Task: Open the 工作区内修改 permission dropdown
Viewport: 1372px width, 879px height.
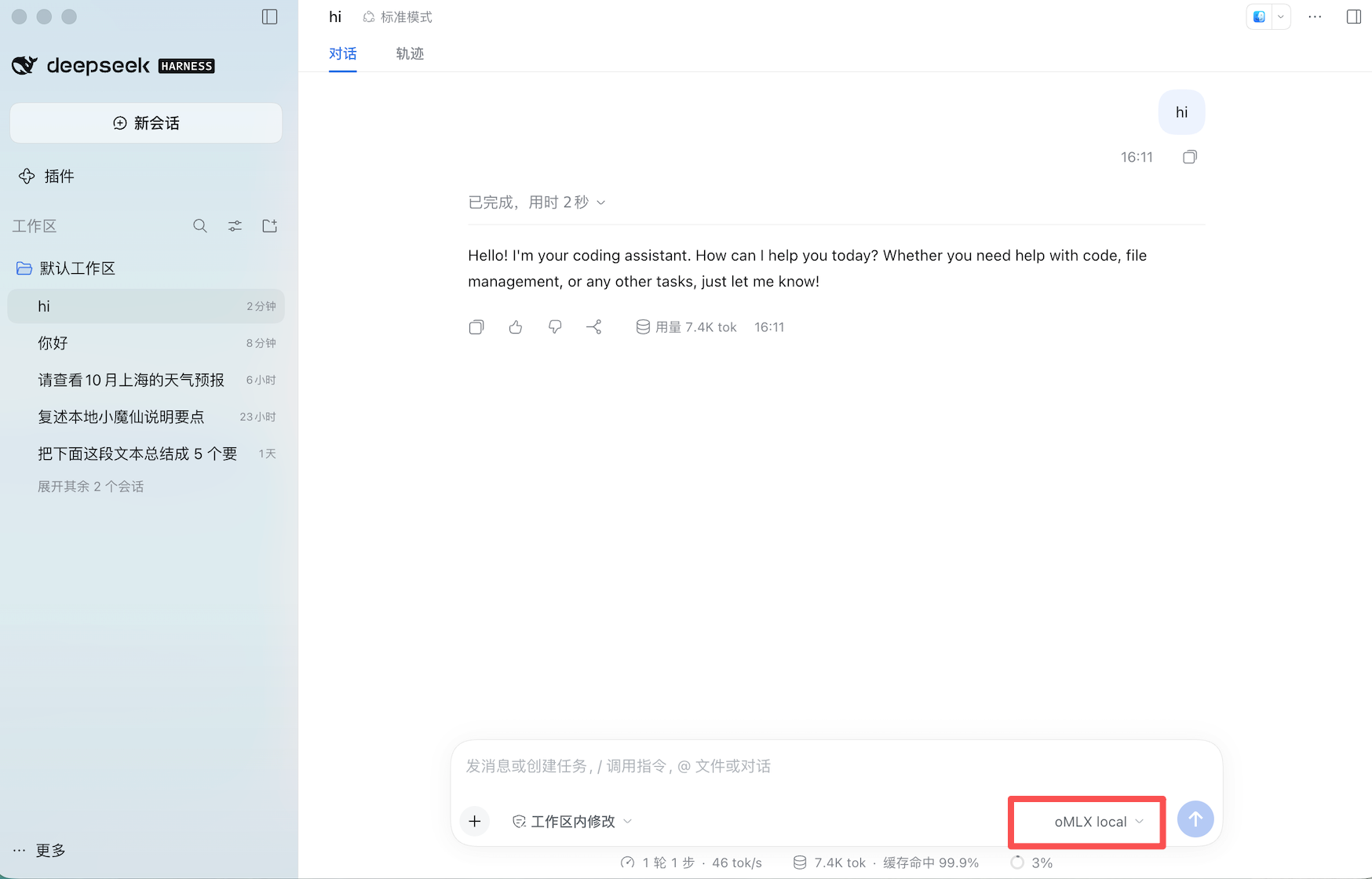Action: (x=572, y=821)
